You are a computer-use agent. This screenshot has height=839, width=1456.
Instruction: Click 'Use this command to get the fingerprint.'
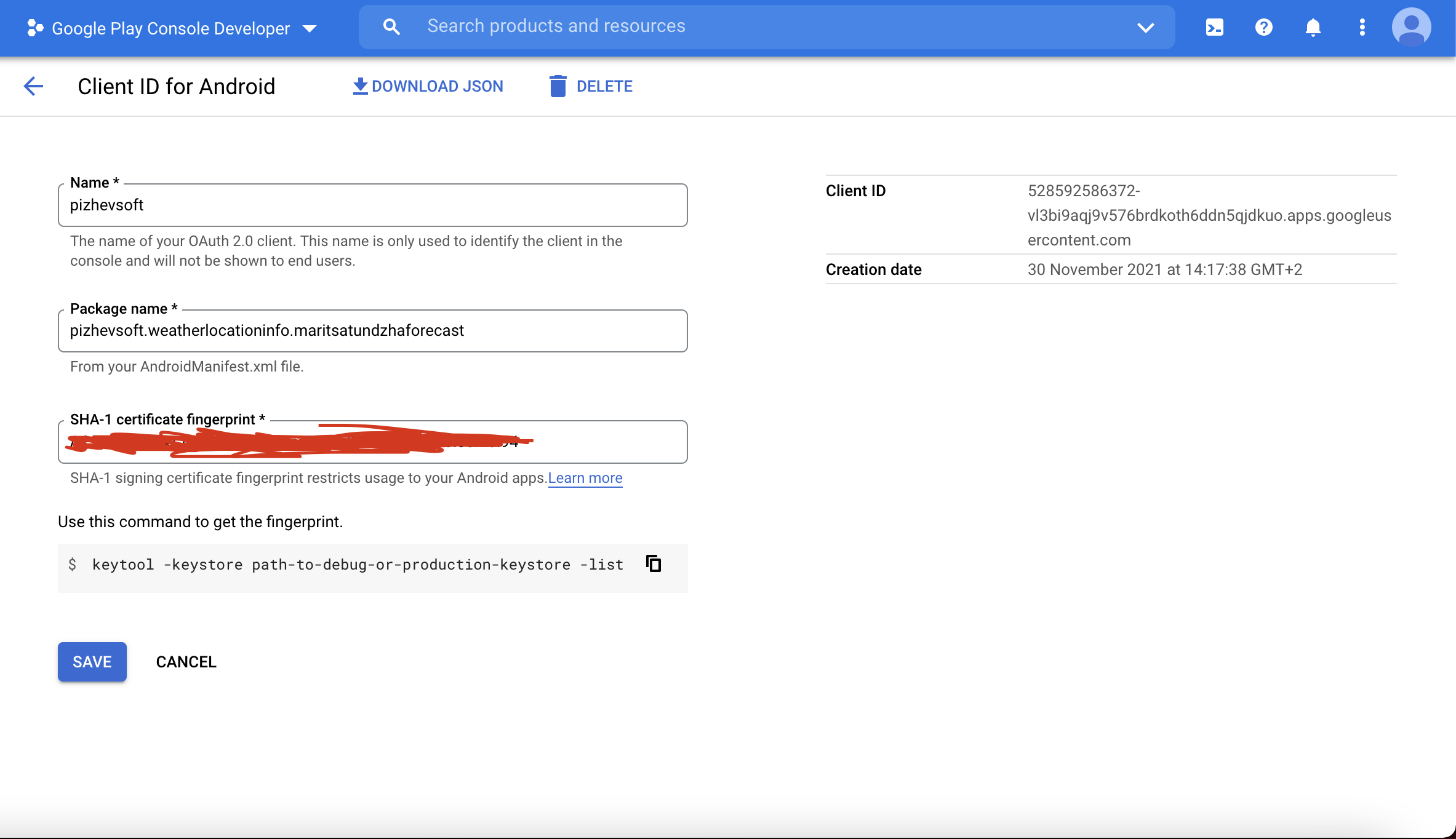click(x=201, y=522)
